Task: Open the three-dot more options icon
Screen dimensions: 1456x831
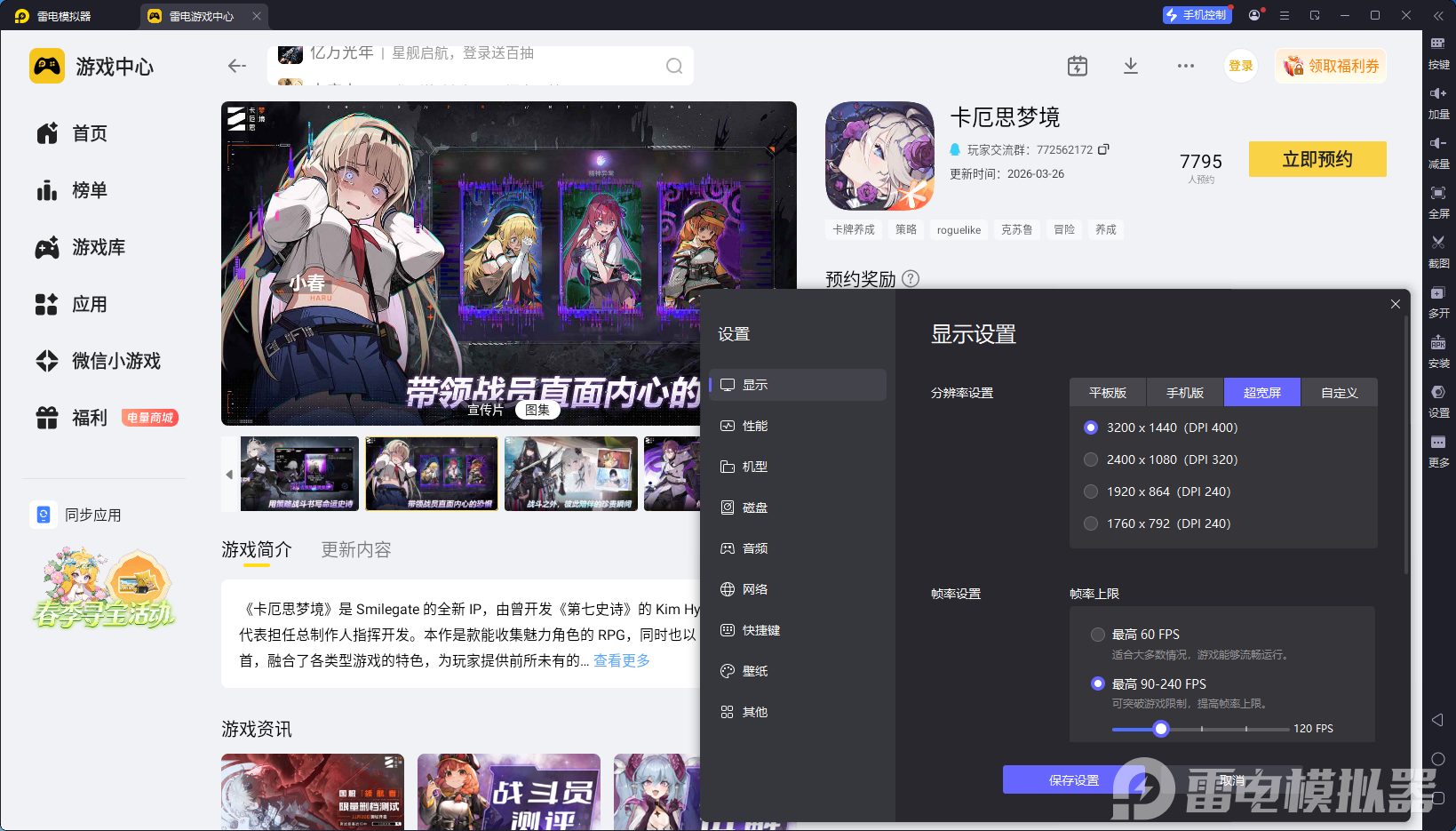Action: click(x=1186, y=66)
